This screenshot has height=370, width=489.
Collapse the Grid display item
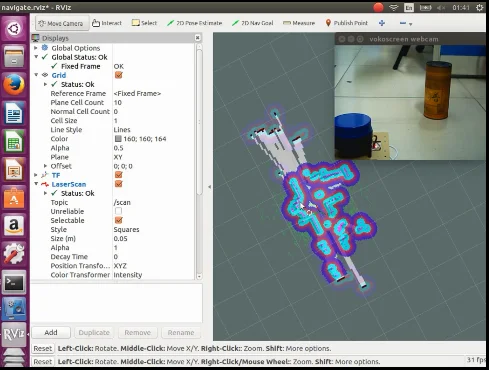pos(36,75)
